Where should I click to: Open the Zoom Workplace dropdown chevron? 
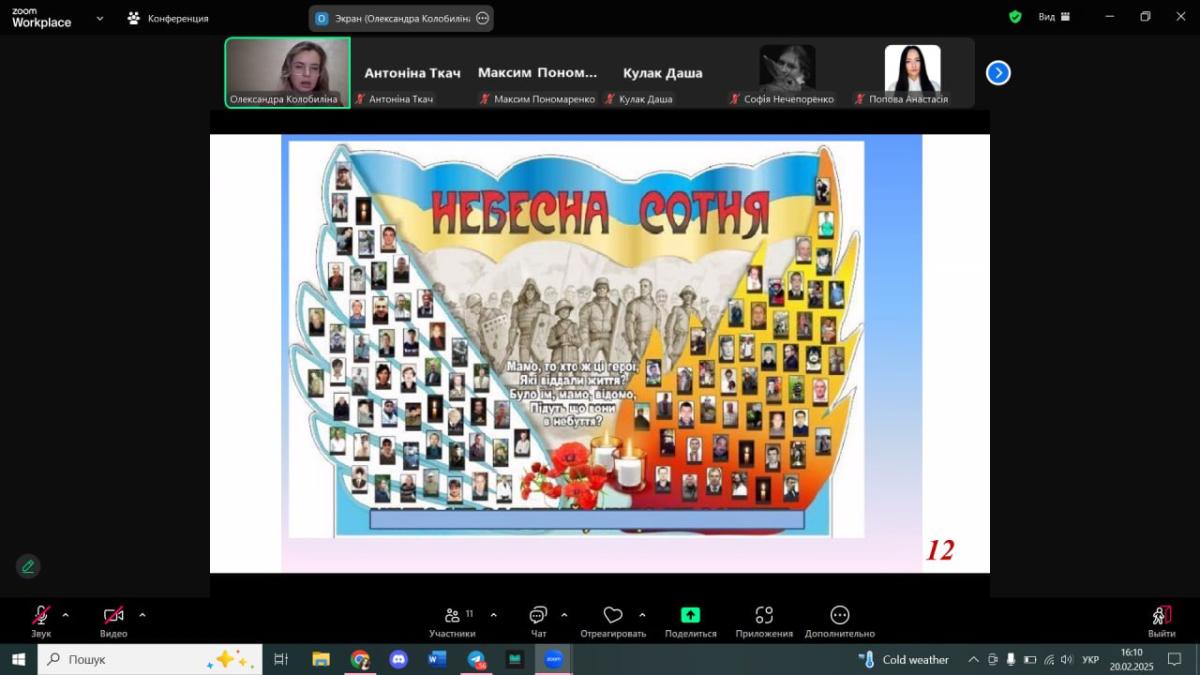(x=100, y=18)
